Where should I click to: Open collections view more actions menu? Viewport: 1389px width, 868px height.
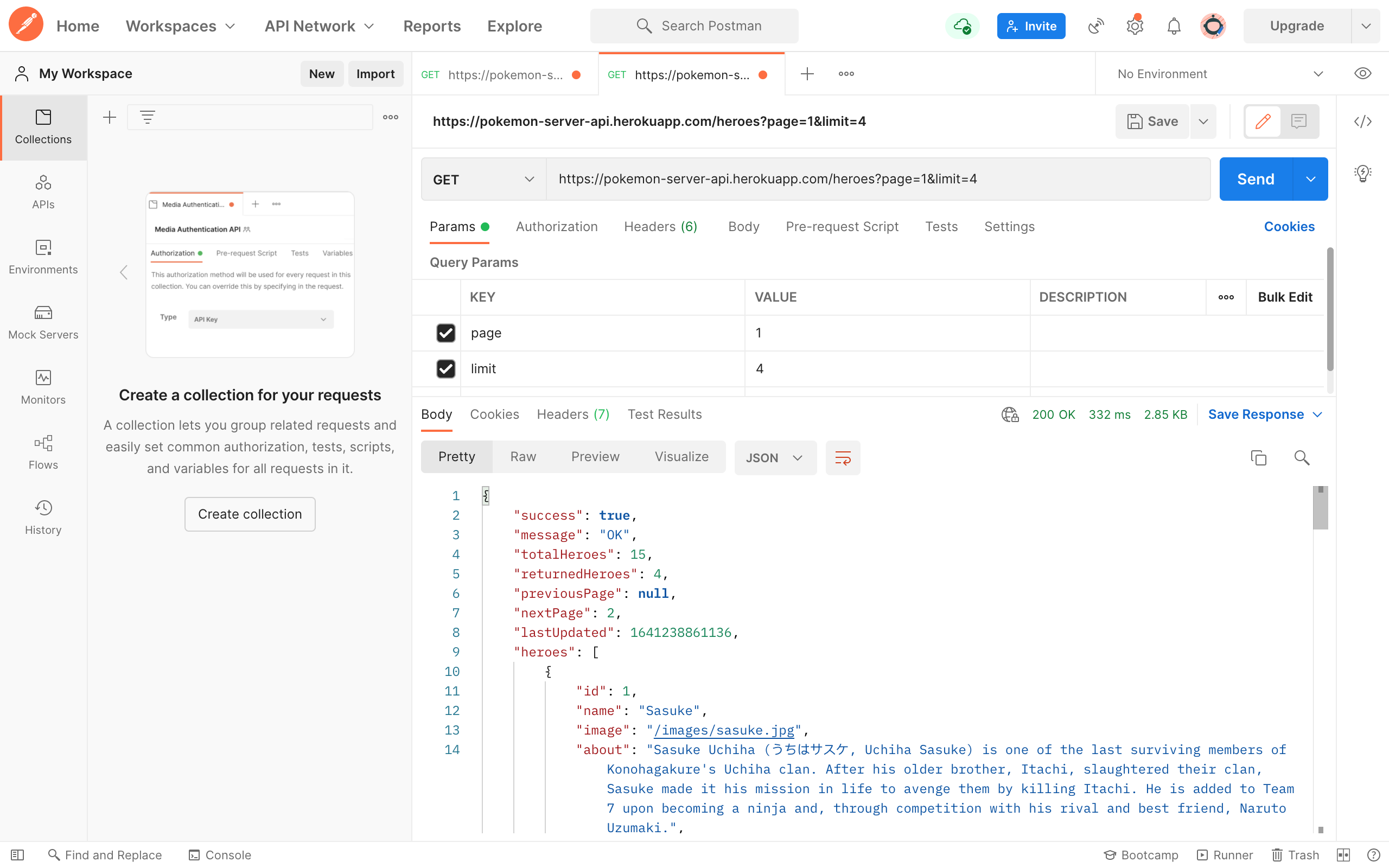(390, 117)
